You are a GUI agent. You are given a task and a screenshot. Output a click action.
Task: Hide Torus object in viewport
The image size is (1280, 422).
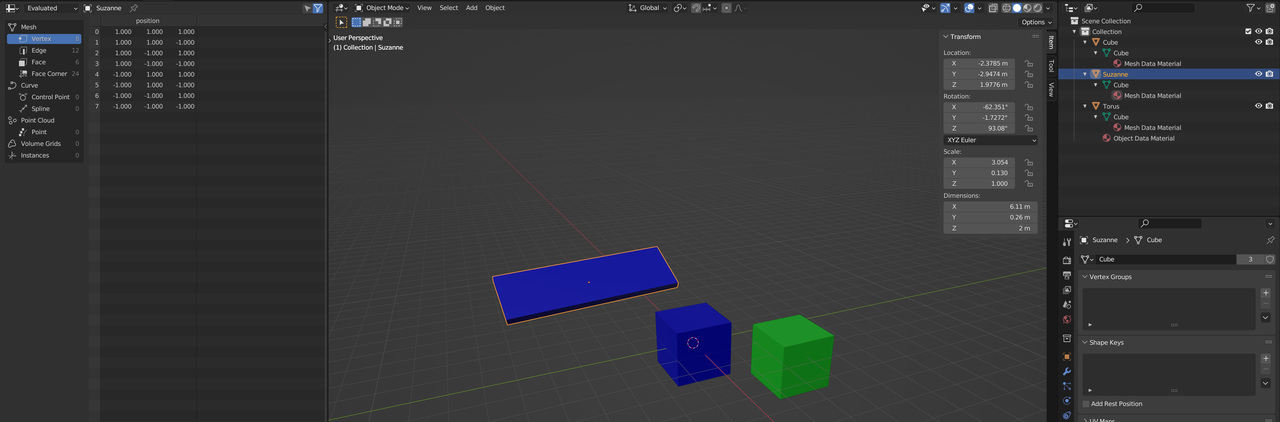coord(1258,106)
